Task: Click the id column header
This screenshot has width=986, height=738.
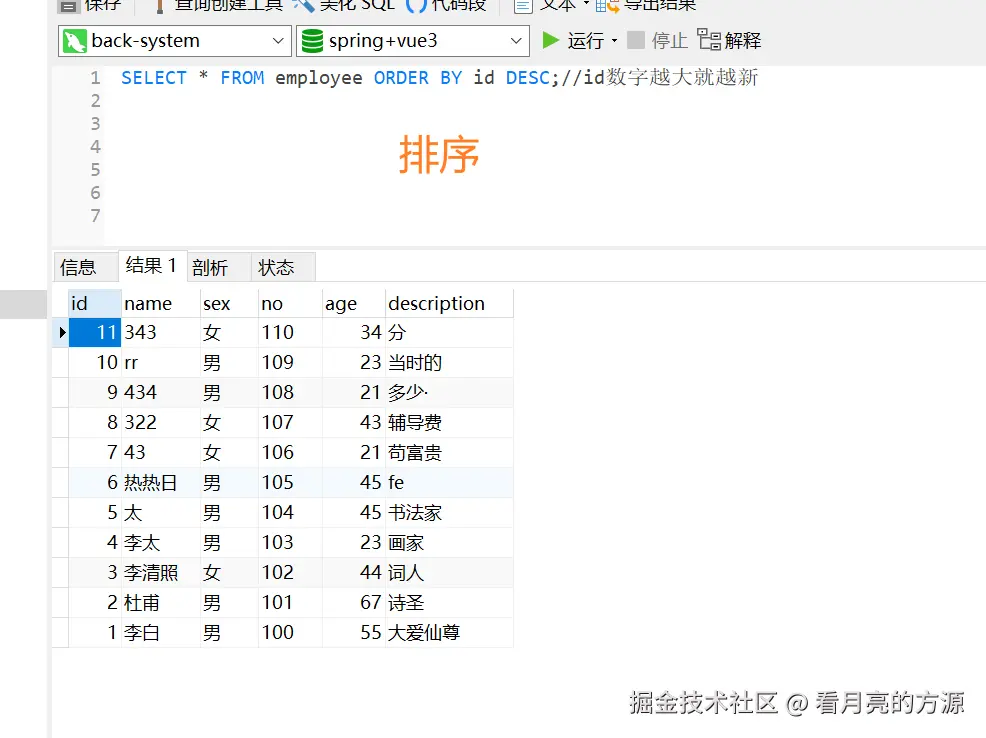Action: pos(94,304)
